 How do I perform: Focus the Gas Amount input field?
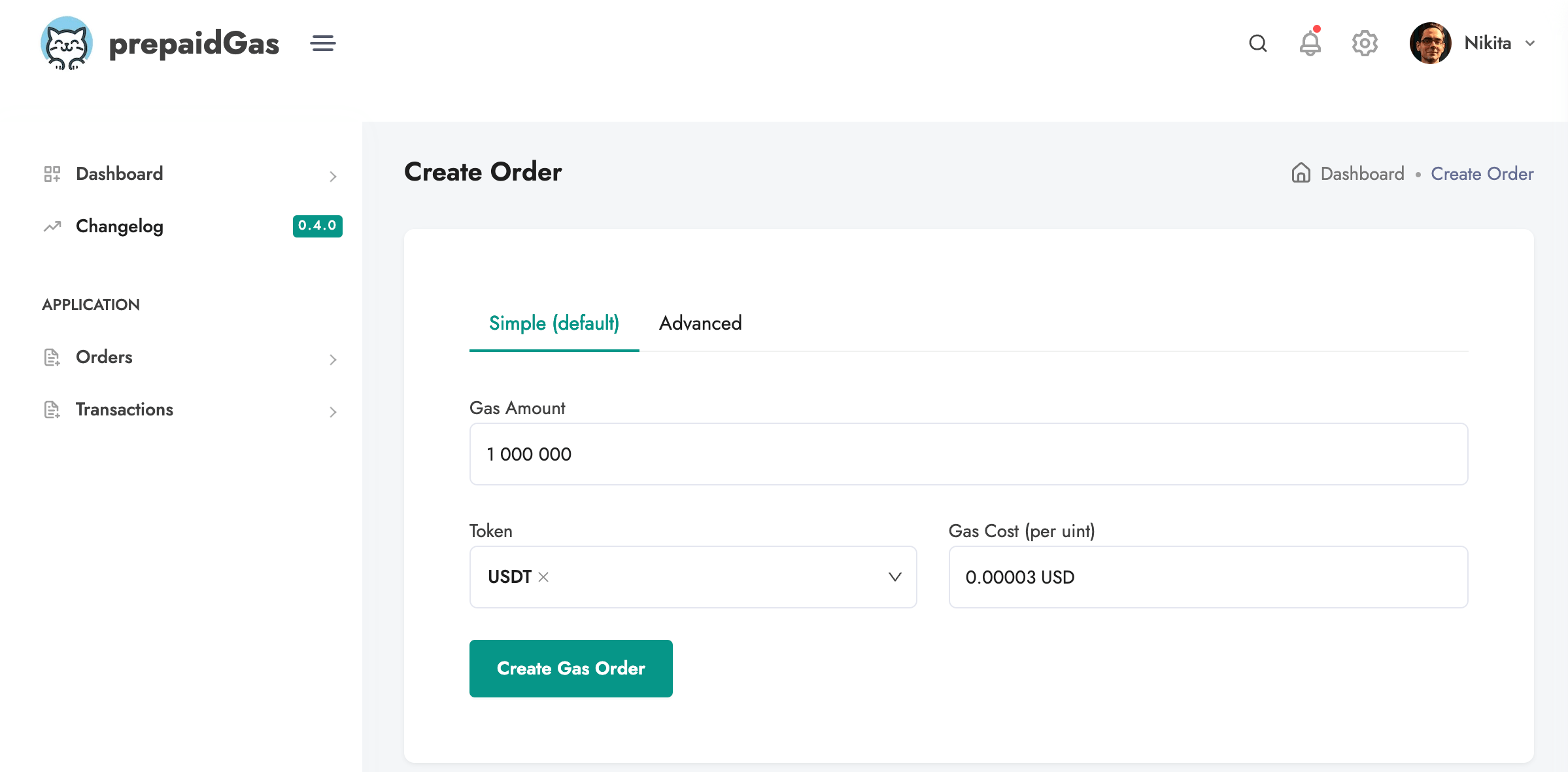click(969, 454)
